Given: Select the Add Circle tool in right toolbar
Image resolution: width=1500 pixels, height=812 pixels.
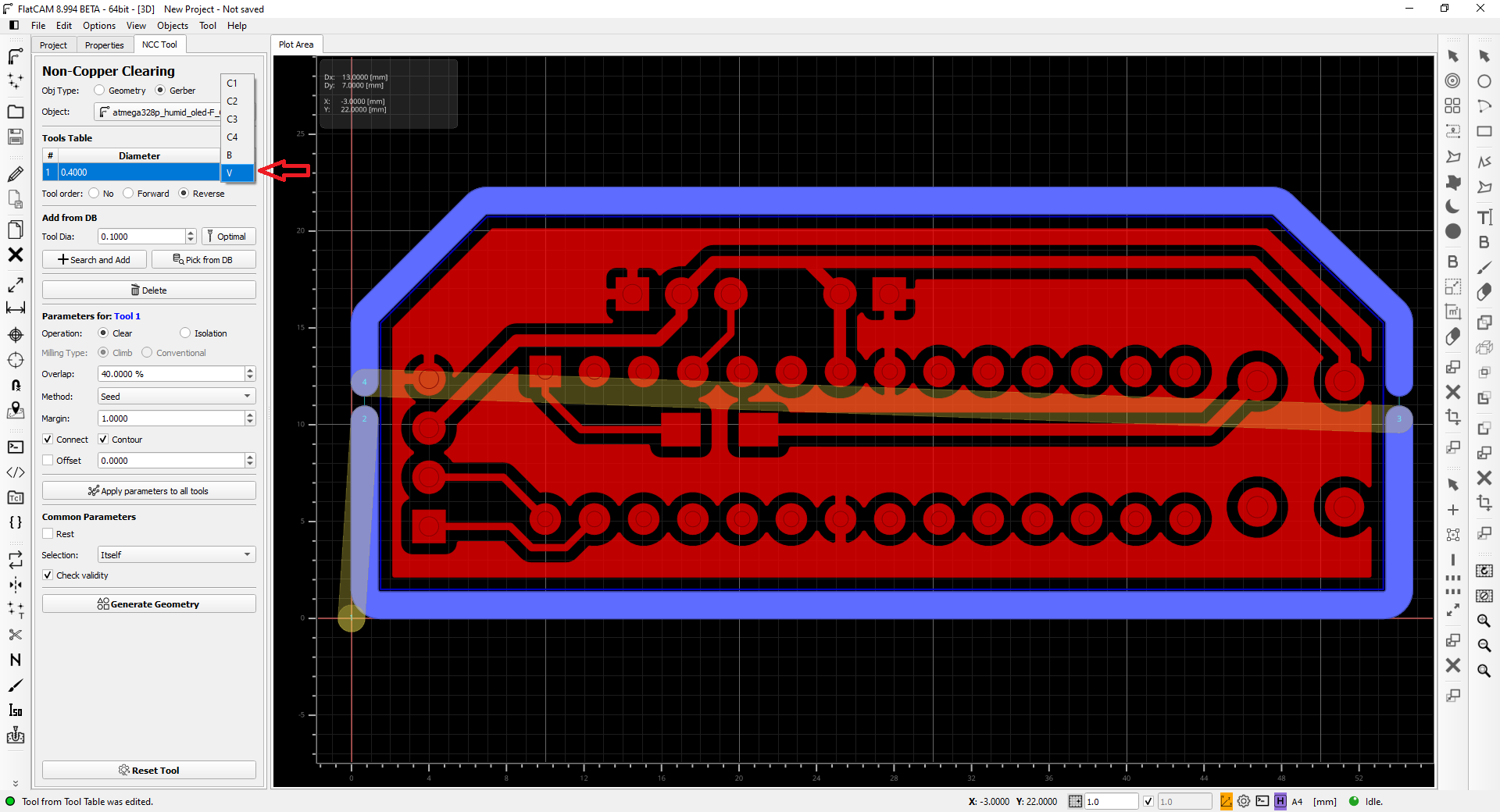Looking at the screenshot, I should tap(1484, 81).
